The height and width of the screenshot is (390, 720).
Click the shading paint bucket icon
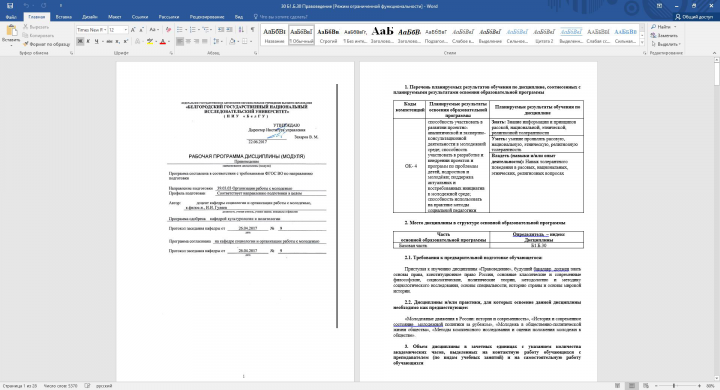[x=232, y=41]
